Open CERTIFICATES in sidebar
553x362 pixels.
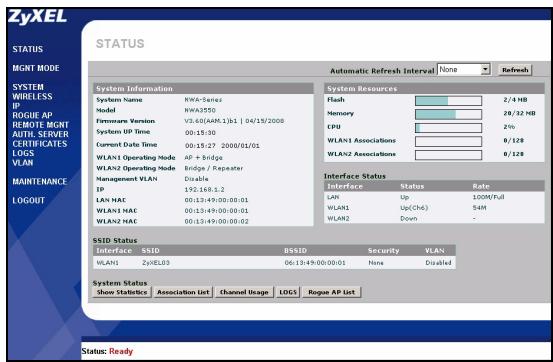point(40,144)
